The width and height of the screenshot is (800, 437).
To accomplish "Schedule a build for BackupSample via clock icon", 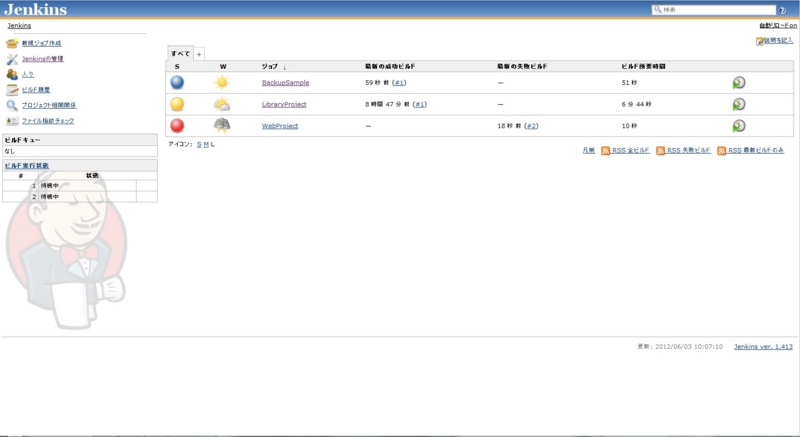I will (739, 83).
